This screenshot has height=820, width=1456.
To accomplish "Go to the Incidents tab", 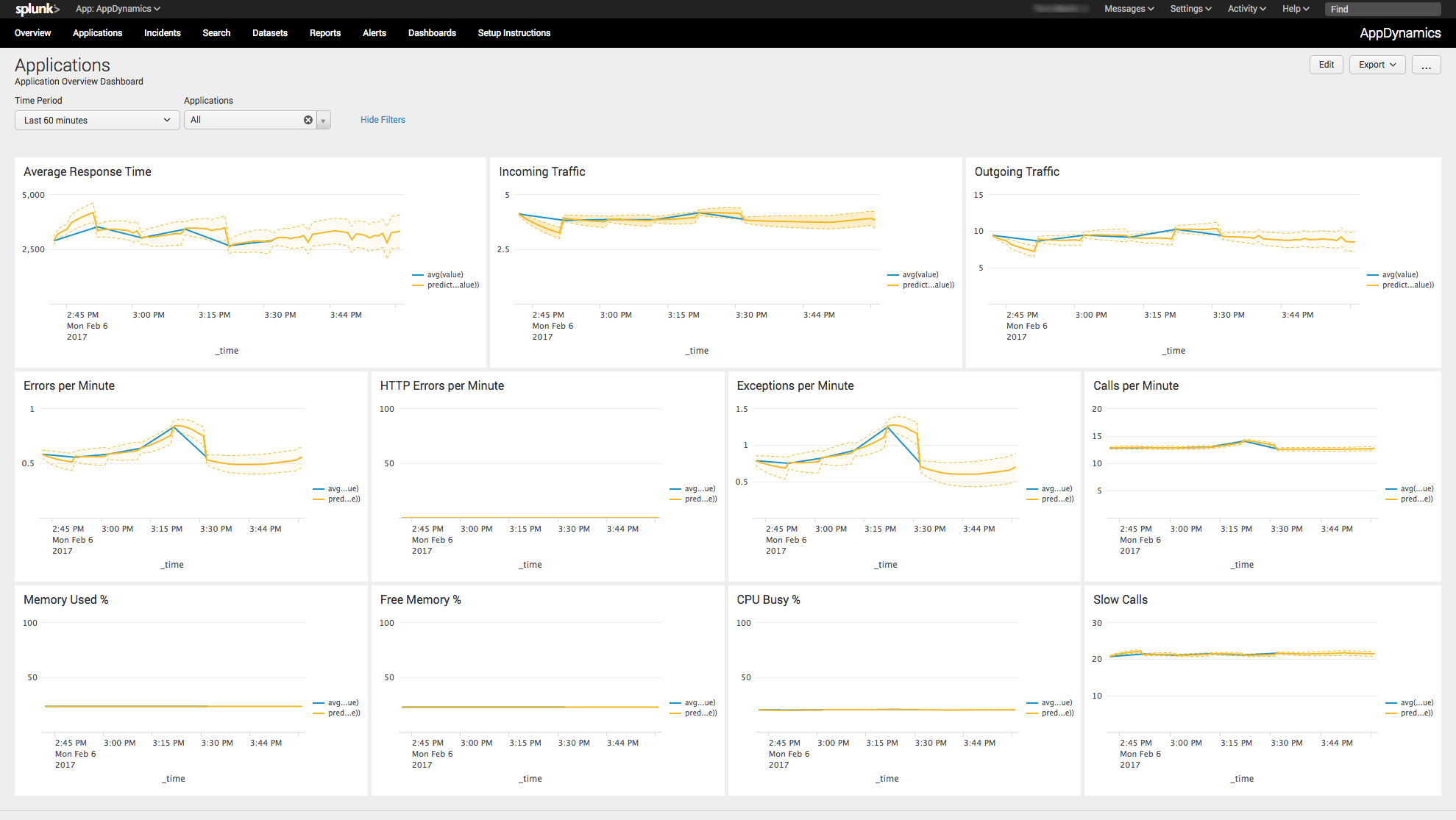I will [x=162, y=33].
